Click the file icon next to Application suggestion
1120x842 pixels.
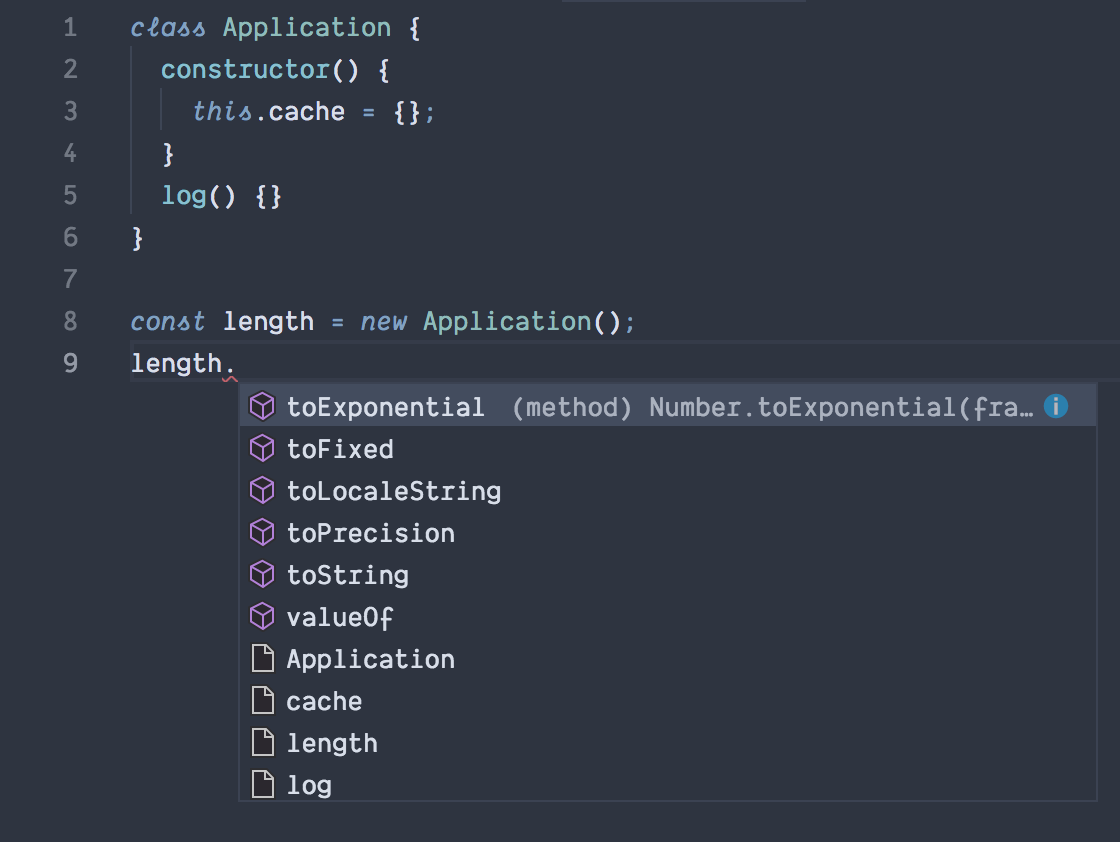pos(263,659)
